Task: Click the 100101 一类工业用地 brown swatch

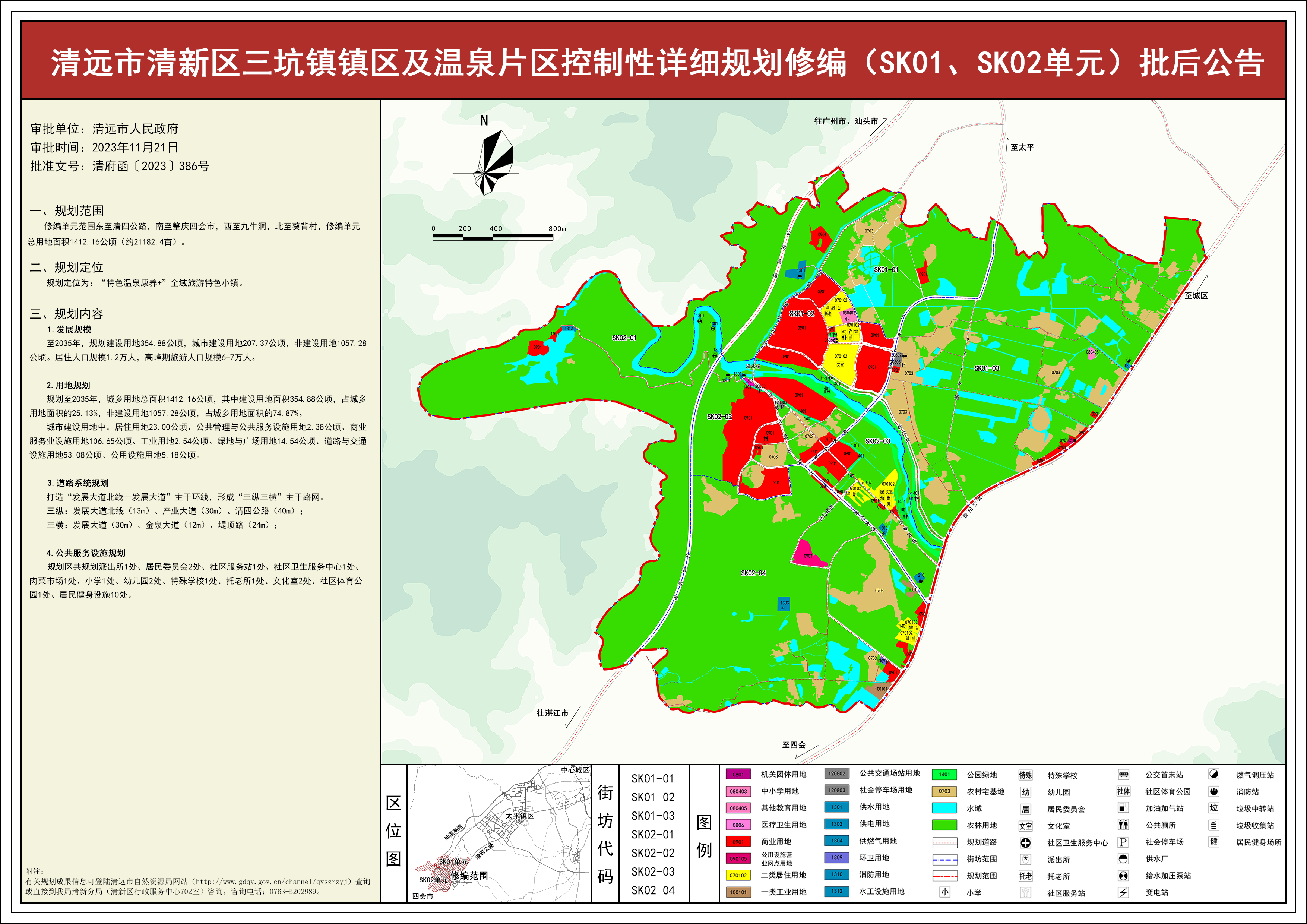Action: click(738, 892)
